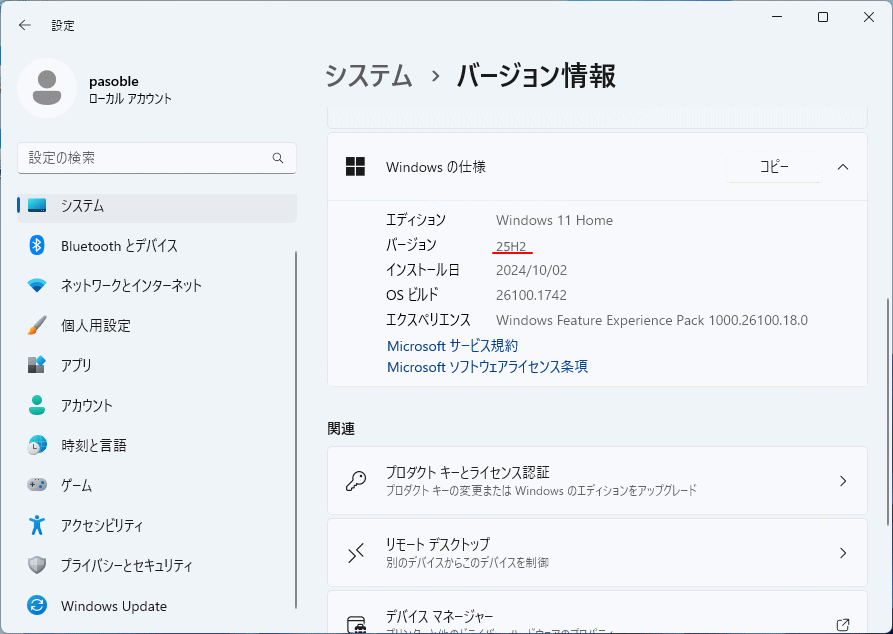
Task: Click the game controller icon
Action: point(37,485)
